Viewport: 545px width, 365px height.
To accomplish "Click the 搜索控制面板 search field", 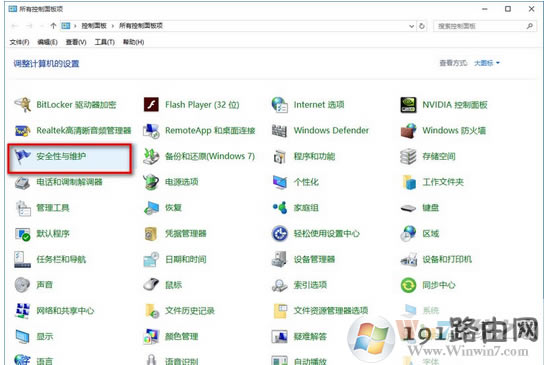I will click(x=484, y=26).
